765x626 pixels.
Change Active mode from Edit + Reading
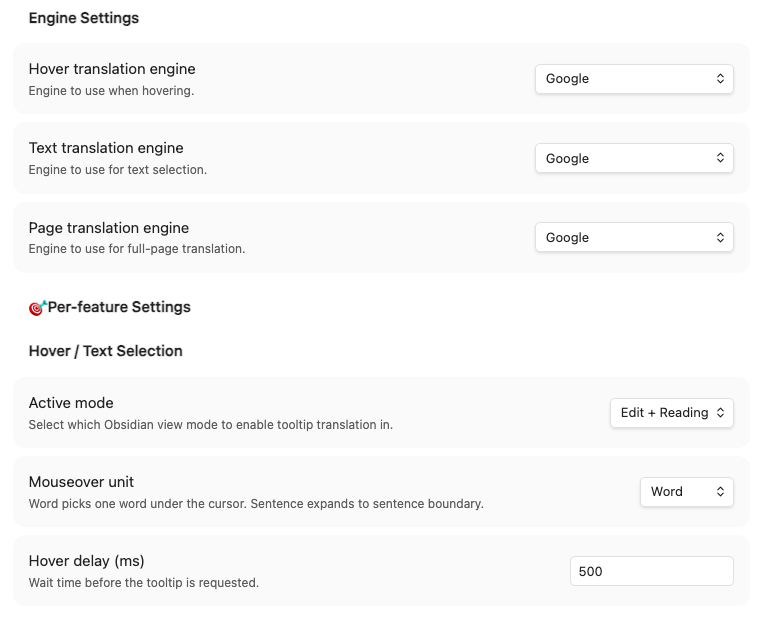point(671,413)
